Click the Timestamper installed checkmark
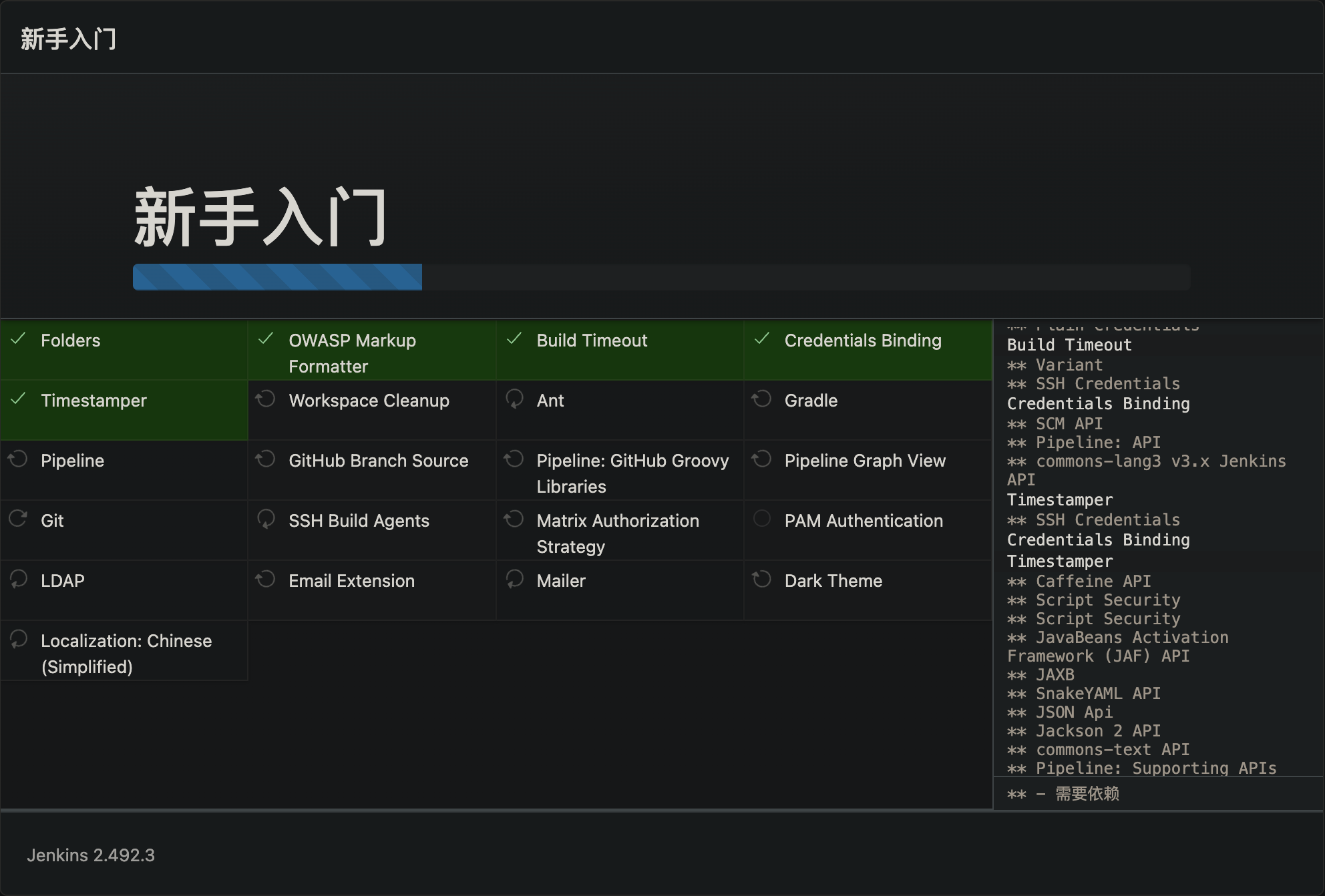This screenshot has width=1325, height=896. [x=19, y=399]
